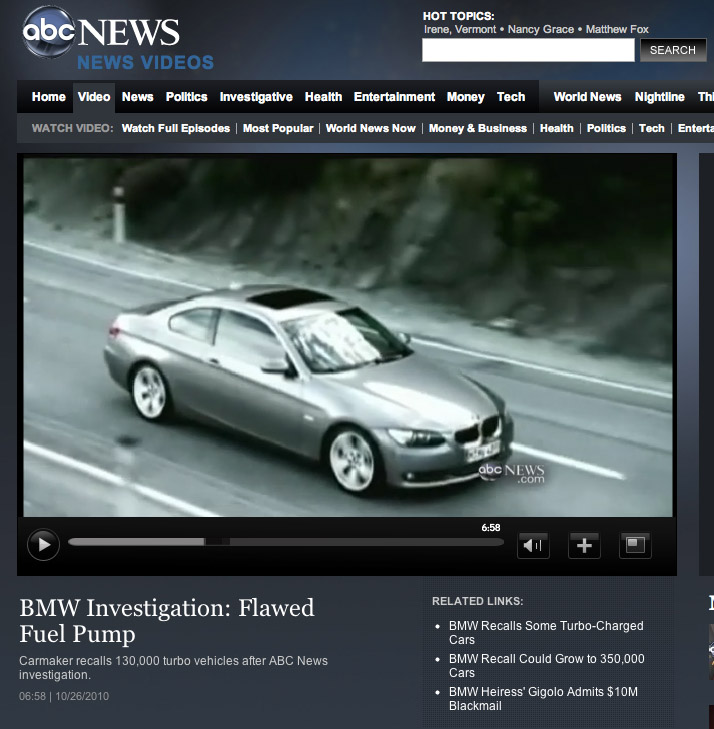This screenshot has height=729, width=714.
Task: Go to Nightline show link
Action: pyautogui.click(x=660, y=97)
